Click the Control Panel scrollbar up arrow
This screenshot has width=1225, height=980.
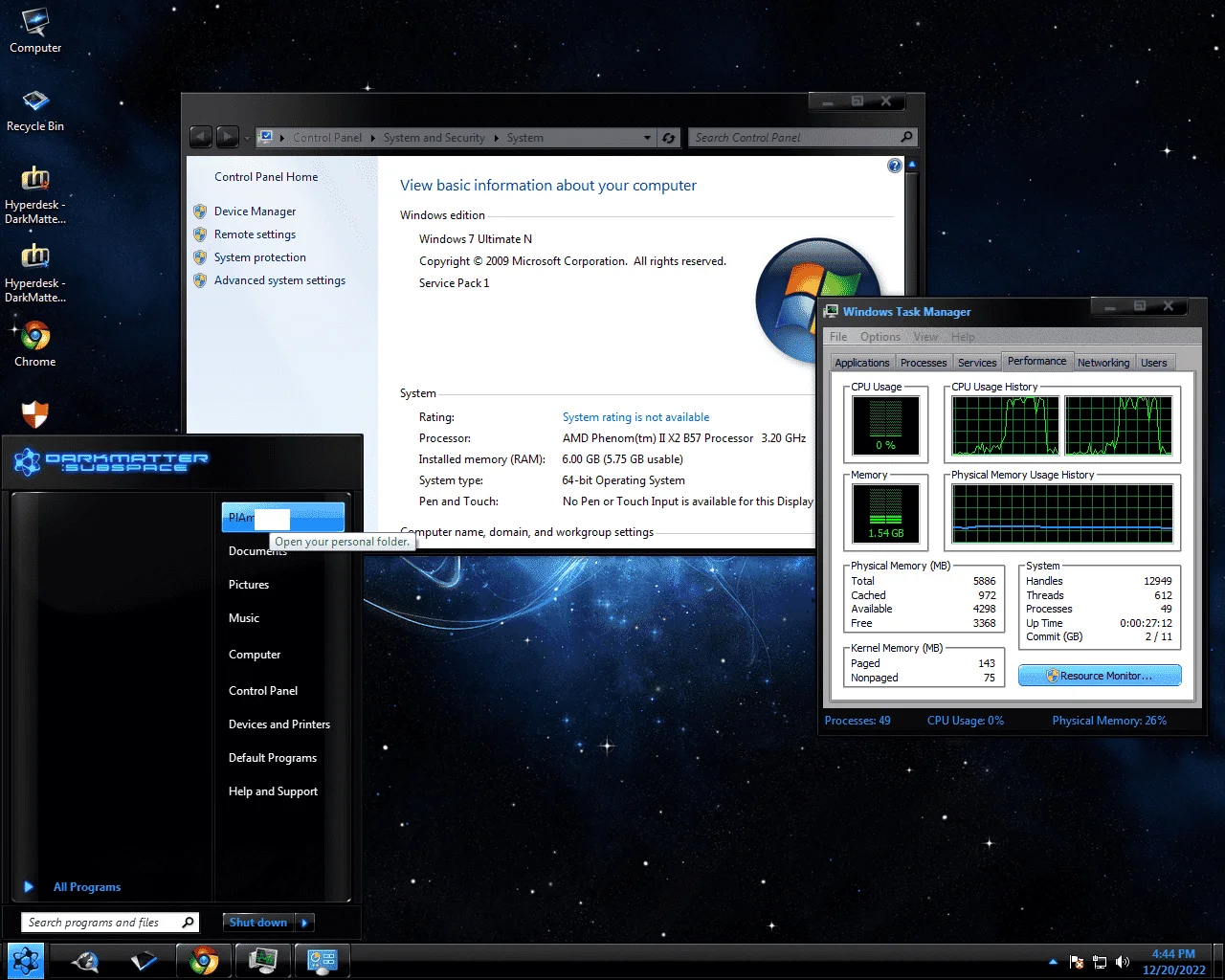click(x=912, y=166)
